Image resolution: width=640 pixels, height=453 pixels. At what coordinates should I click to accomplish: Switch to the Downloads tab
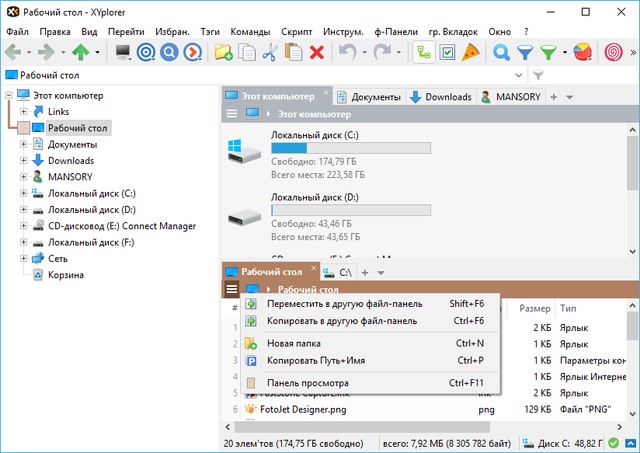coord(440,97)
